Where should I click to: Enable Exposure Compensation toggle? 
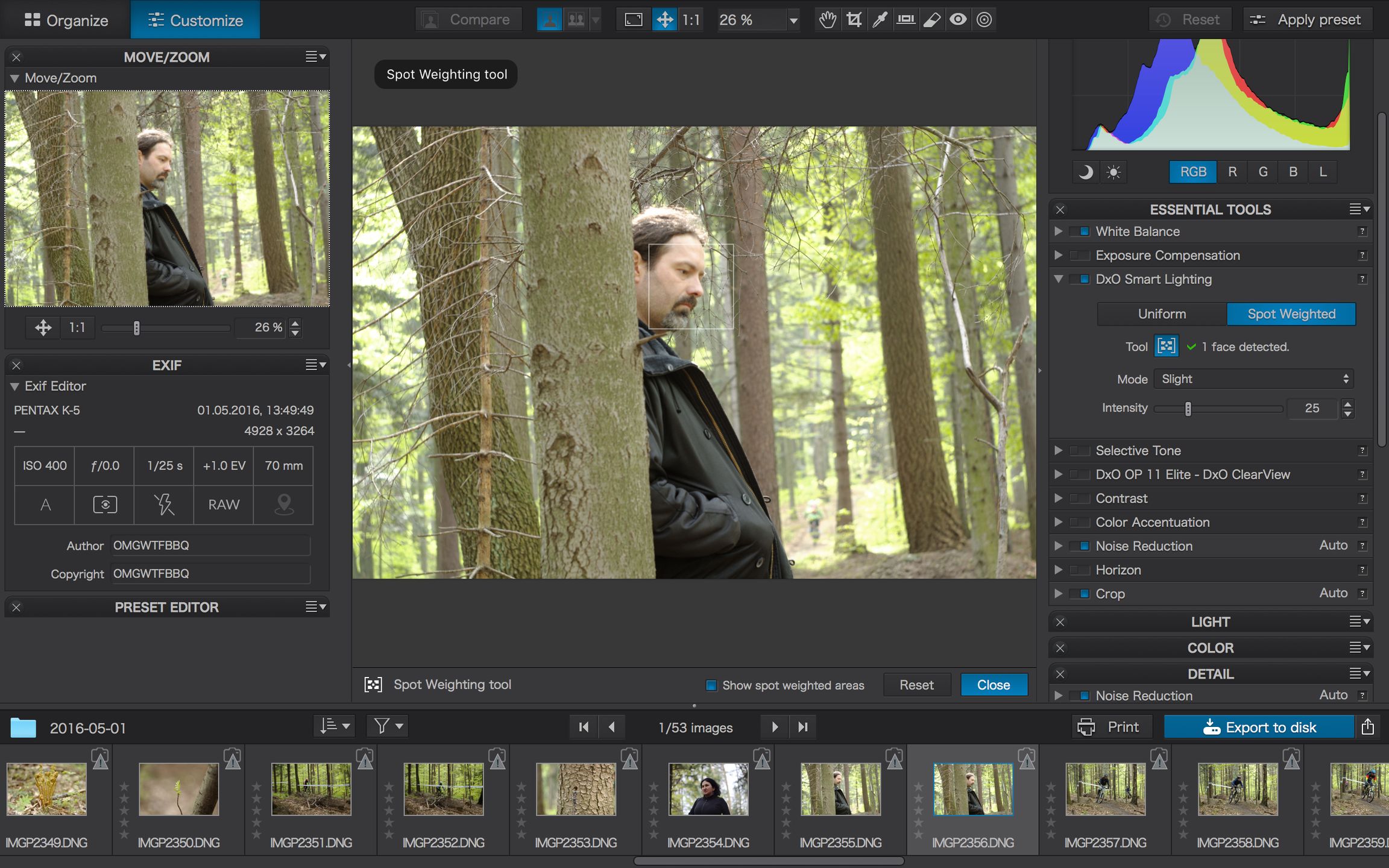(1079, 256)
